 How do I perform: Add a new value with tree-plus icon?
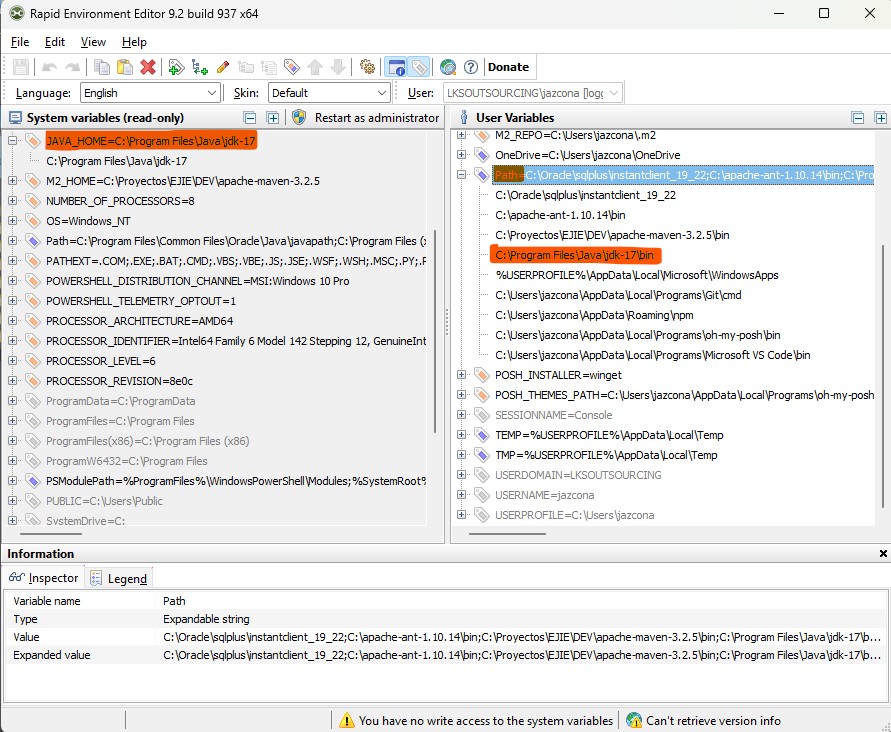(199, 67)
